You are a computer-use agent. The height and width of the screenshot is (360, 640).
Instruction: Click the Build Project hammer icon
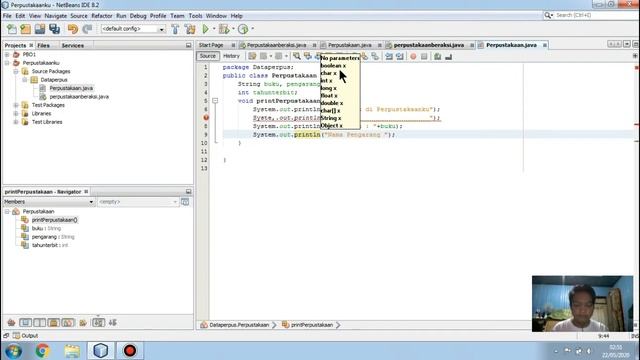point(175,29)
